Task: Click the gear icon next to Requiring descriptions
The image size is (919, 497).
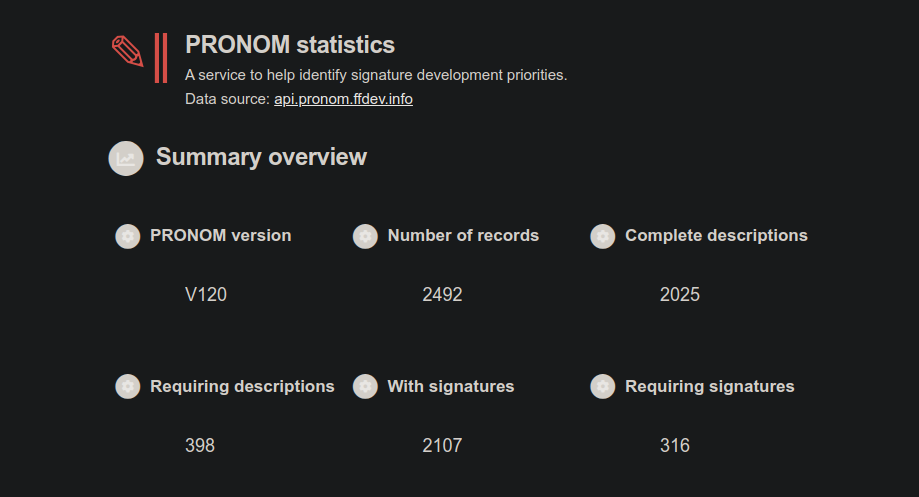Action: (x=128, y=386)
